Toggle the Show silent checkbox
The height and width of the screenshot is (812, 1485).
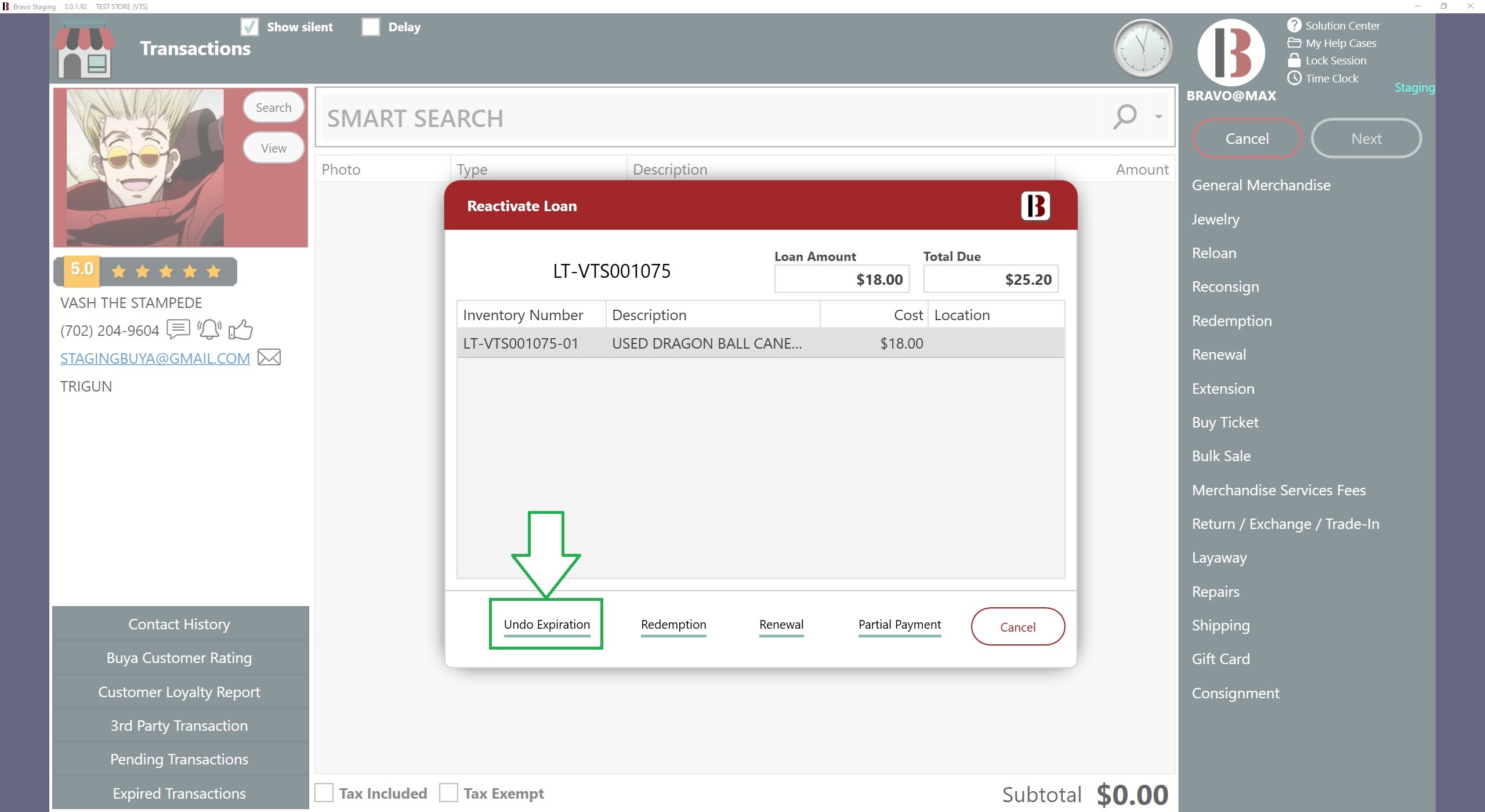coord(249,27)
